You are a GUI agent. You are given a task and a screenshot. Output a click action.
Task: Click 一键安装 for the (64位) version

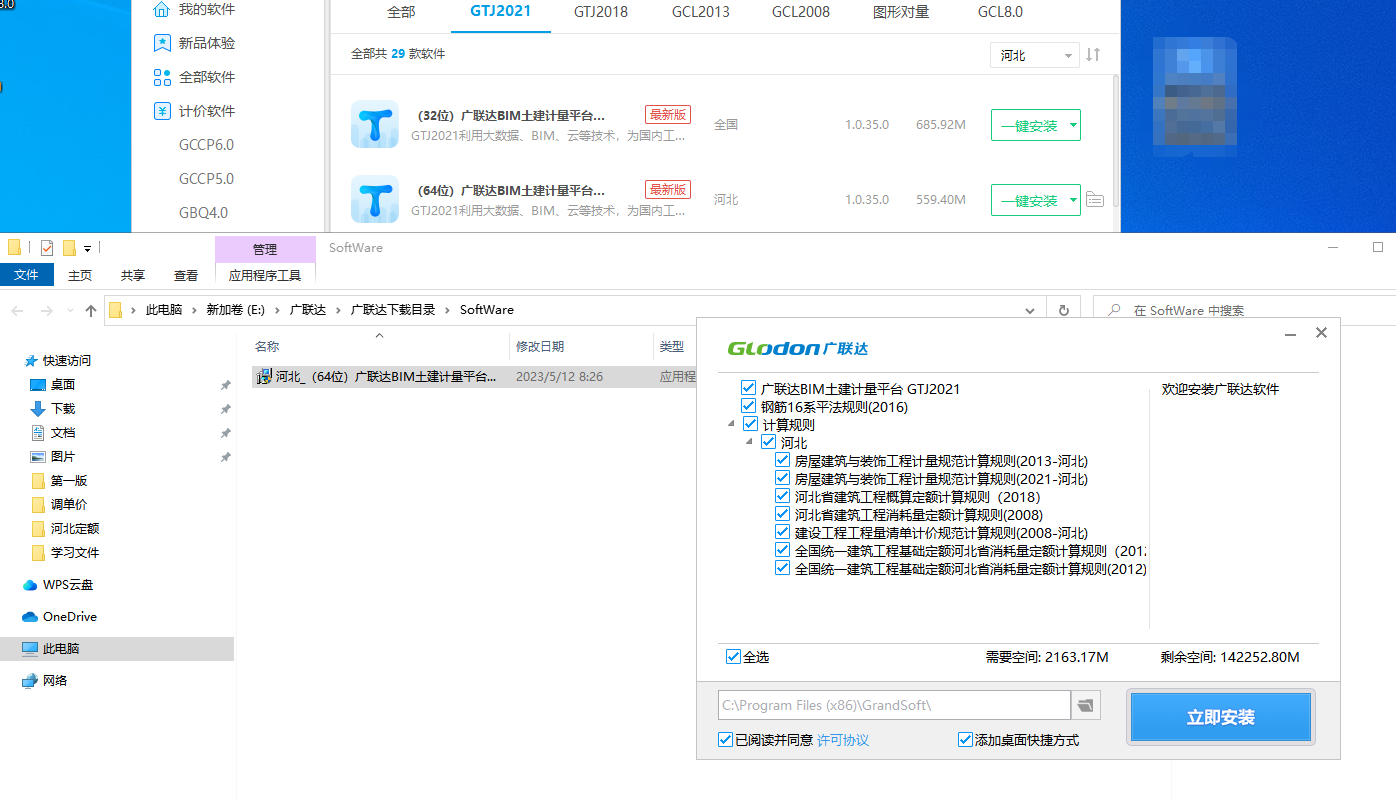pyautogui.click(x=1029, y=200)
